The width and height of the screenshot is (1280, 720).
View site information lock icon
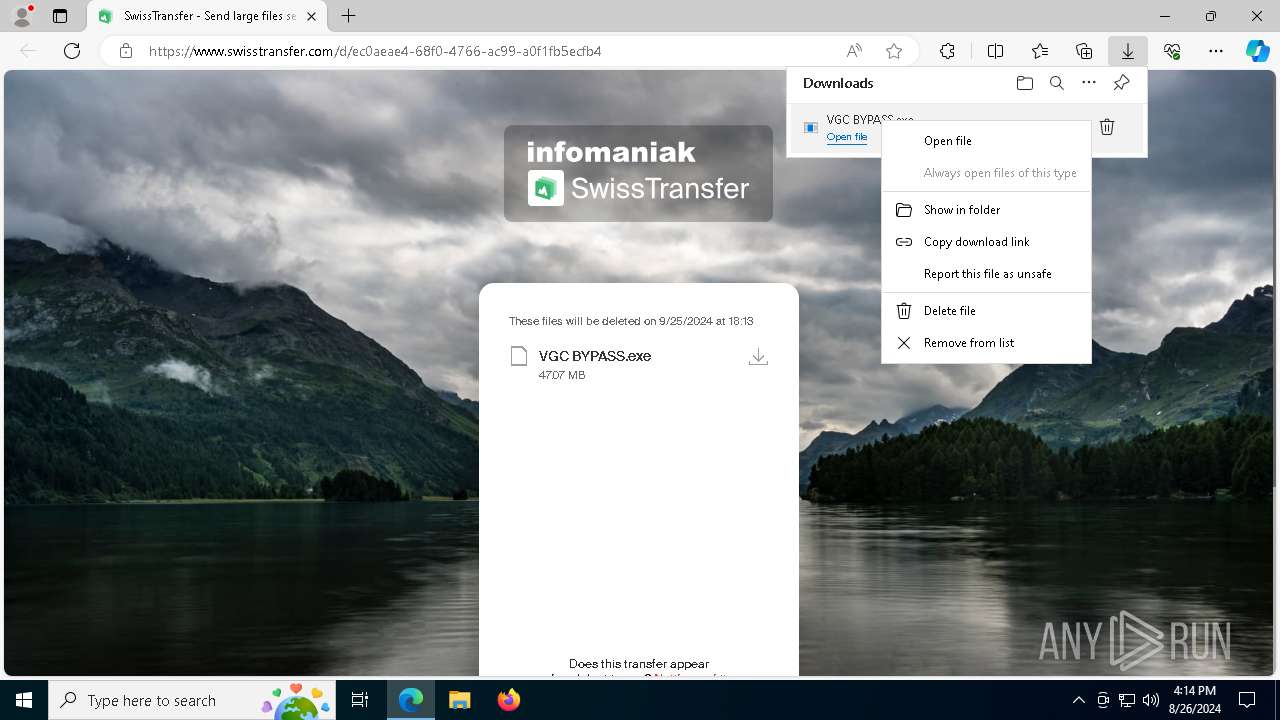126,51
